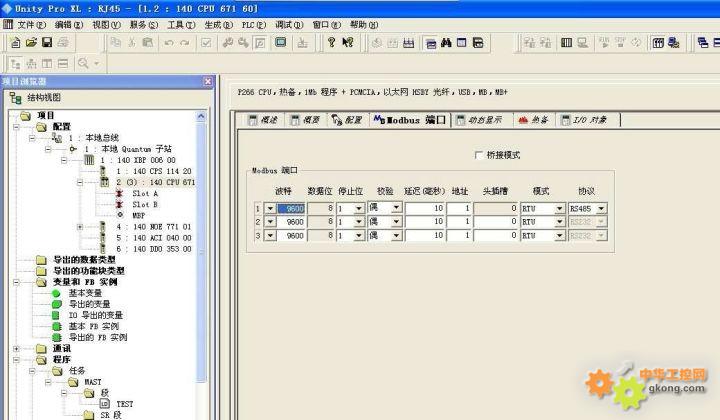Collapse the 程序 tree node
Screen dimensions: 720x420
click(17, 359)
